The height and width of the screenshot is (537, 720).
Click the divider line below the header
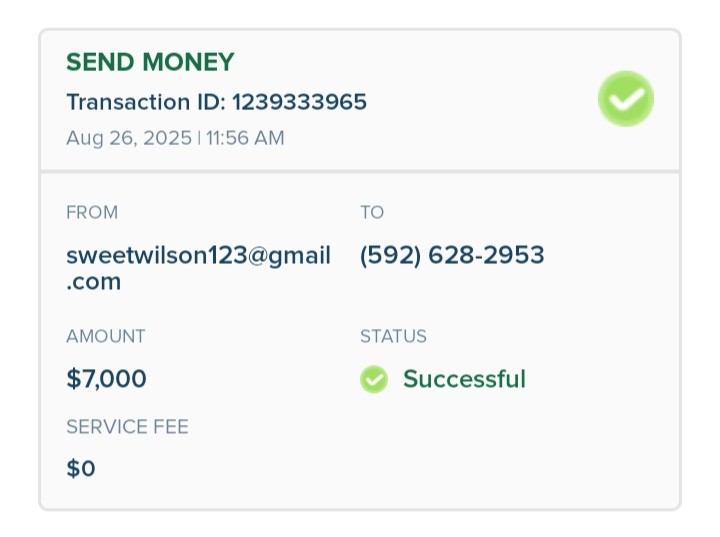coord(360,171)
